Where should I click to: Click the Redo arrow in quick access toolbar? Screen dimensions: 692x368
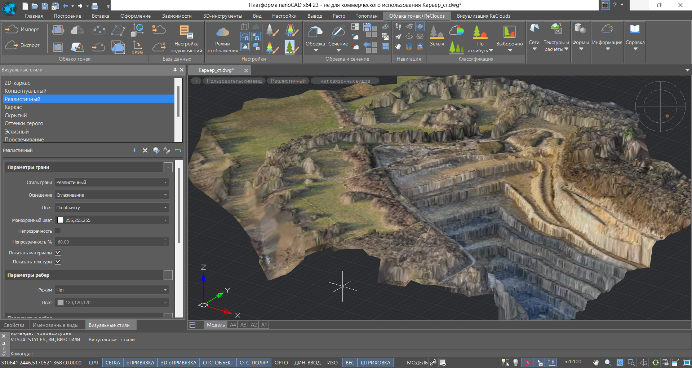click(x=80, y=6)
